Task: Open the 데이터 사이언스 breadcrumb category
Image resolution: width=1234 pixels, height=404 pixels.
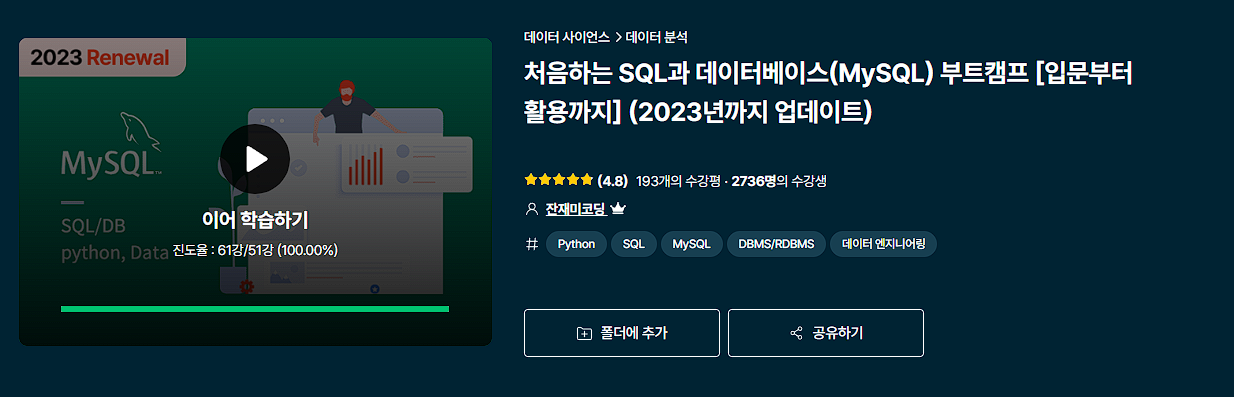Action: pos(567,38)
